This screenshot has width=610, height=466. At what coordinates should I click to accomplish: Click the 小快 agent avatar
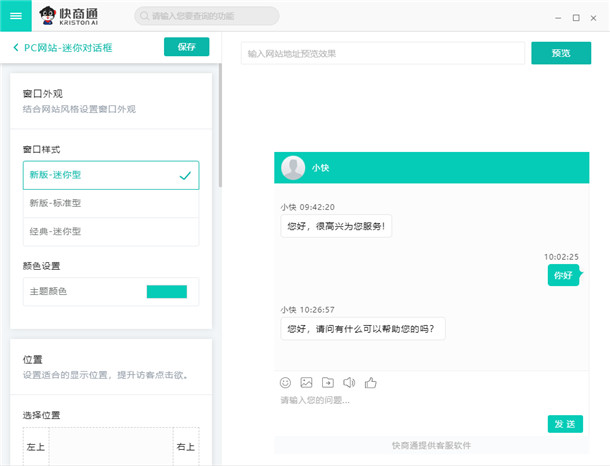pos(293,168)
